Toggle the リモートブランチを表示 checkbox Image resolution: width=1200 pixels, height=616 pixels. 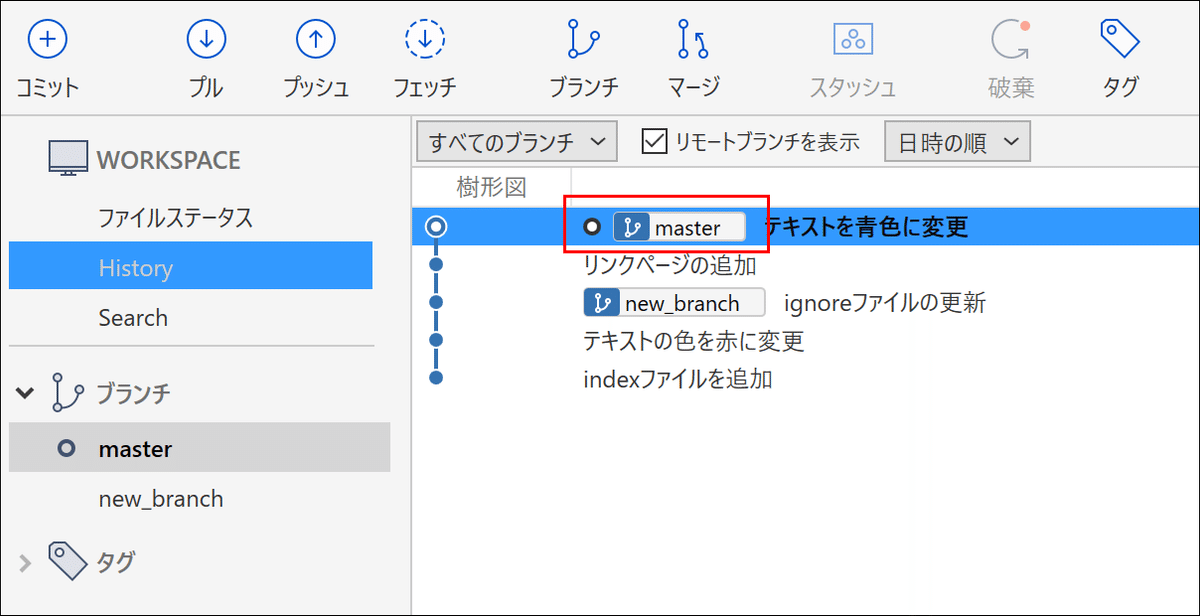(654, 141)
